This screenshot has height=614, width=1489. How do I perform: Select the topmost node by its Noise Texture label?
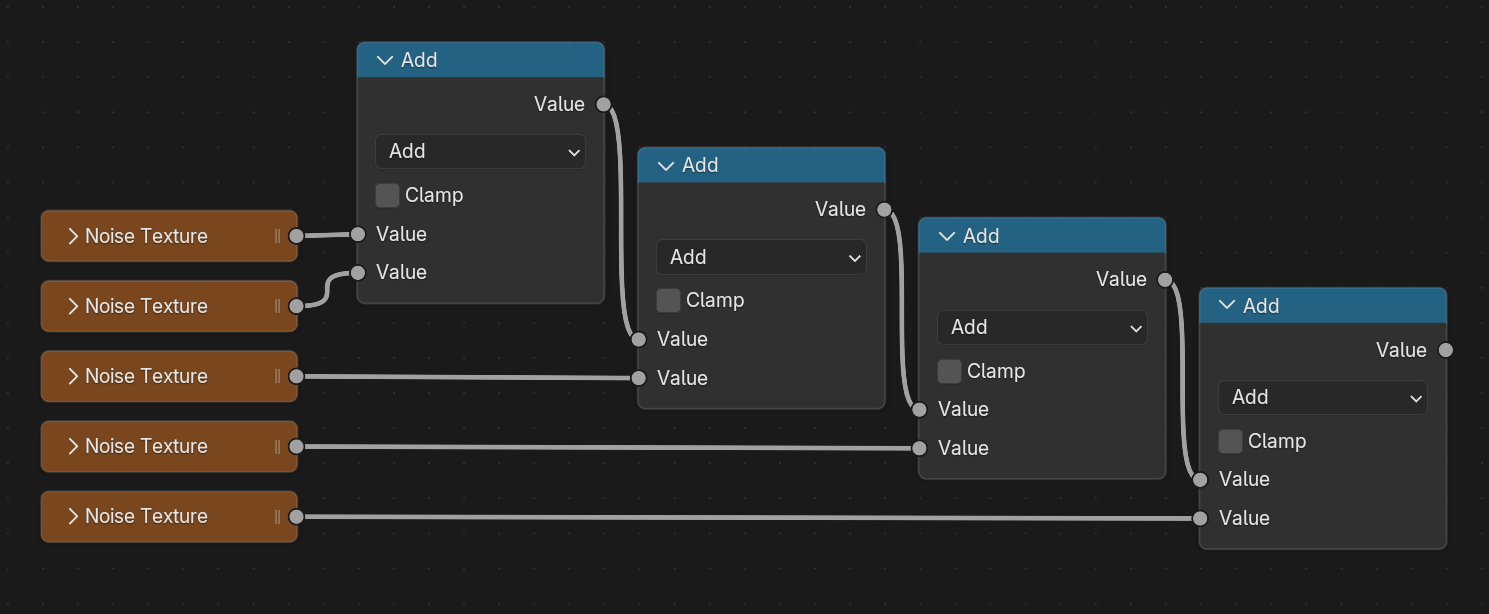coord(146,236)
